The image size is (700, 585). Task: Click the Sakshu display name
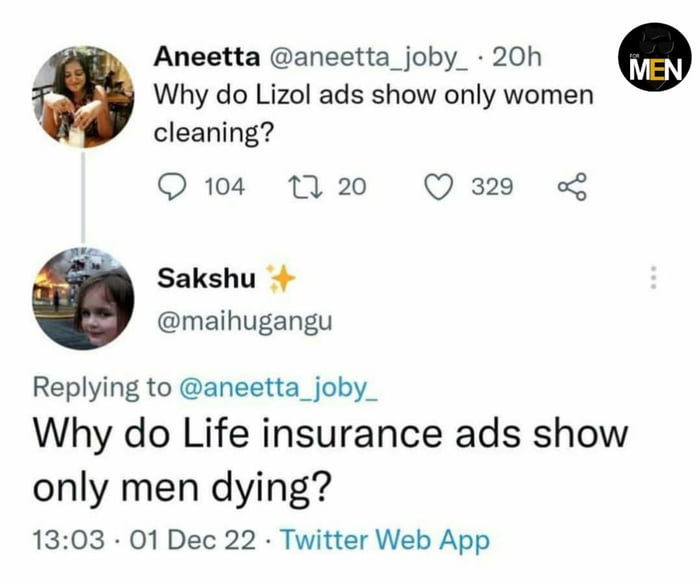click(205, 280)
